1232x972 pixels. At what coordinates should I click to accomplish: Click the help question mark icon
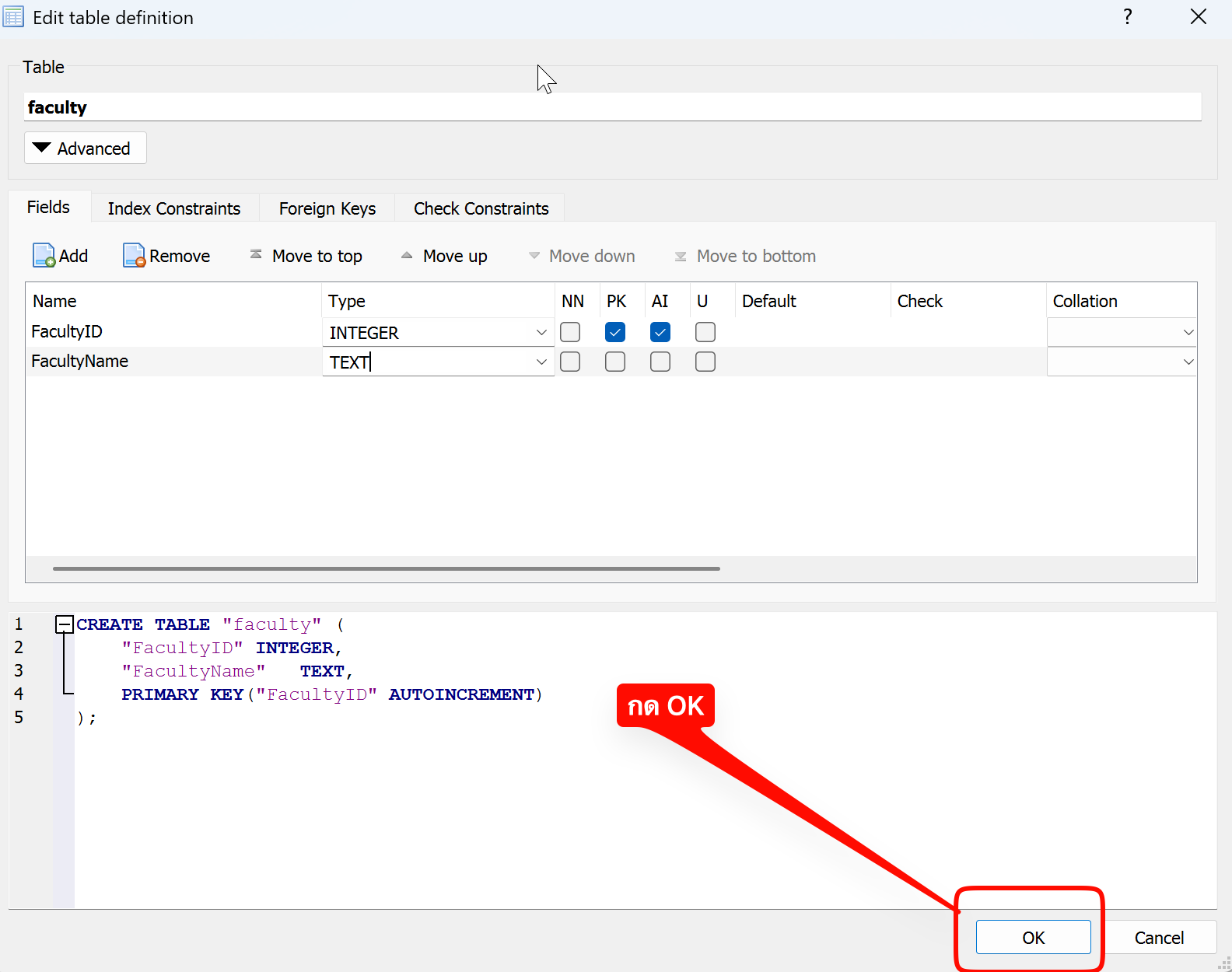1127,17
